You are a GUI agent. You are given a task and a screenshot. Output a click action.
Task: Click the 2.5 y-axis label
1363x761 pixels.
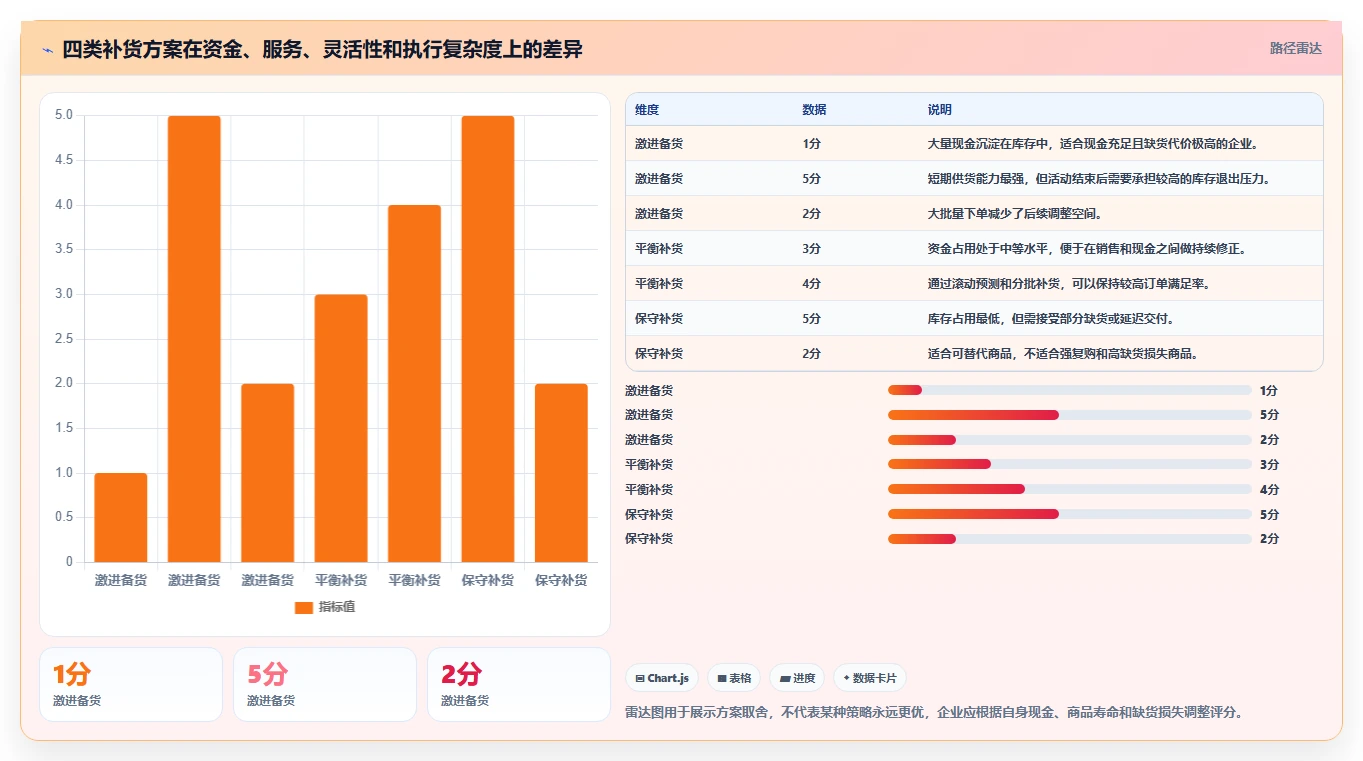[64, 339]
